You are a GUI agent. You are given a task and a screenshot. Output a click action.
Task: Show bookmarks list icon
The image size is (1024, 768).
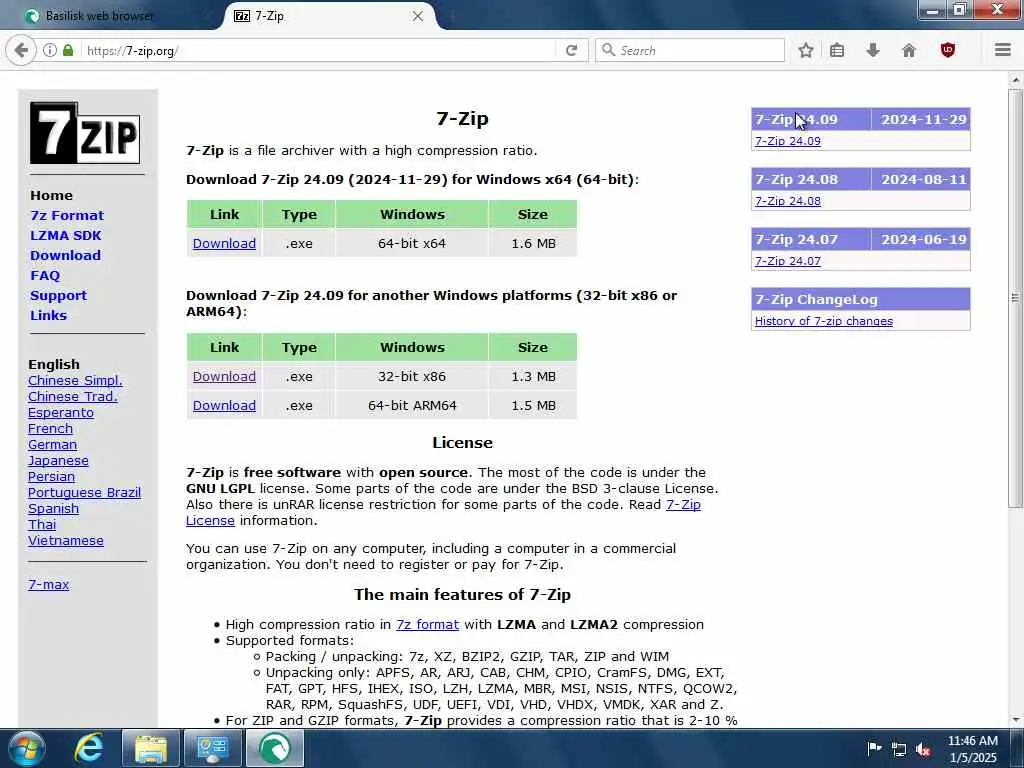pos(837,50)
